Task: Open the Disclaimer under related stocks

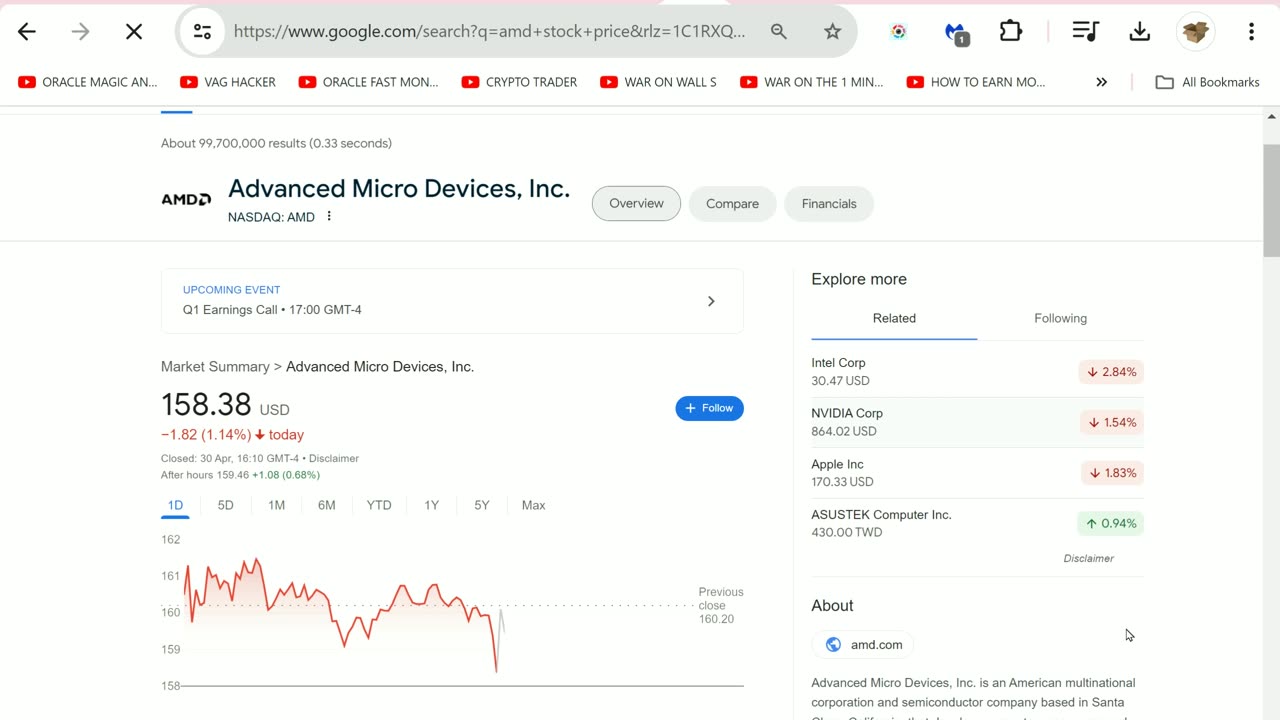Action: (x=1088, y=558)
